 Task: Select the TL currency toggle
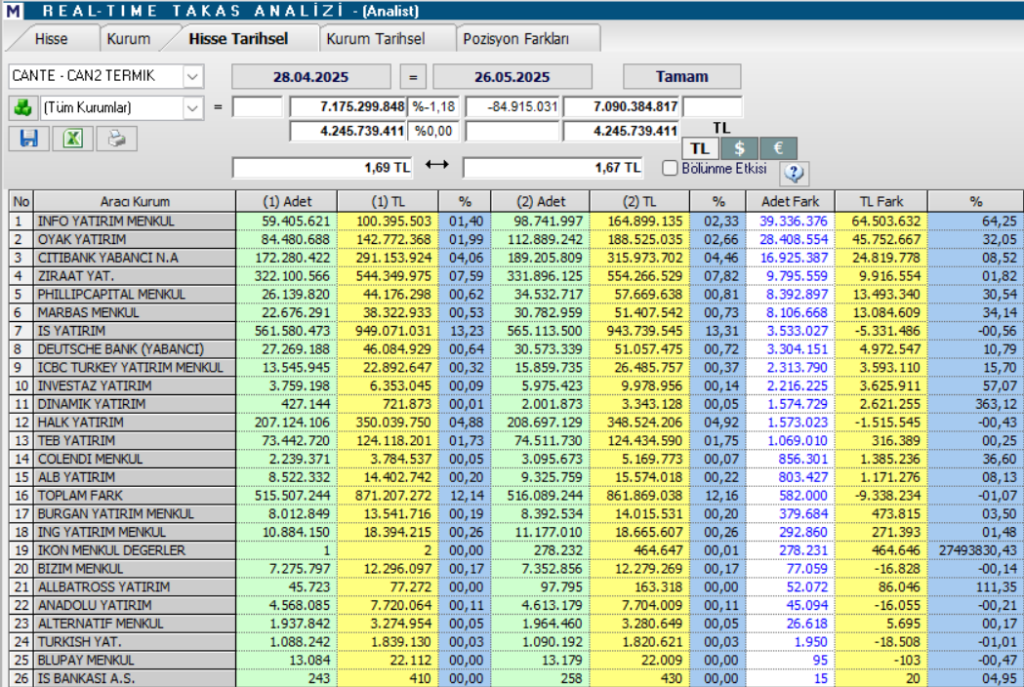700,148
